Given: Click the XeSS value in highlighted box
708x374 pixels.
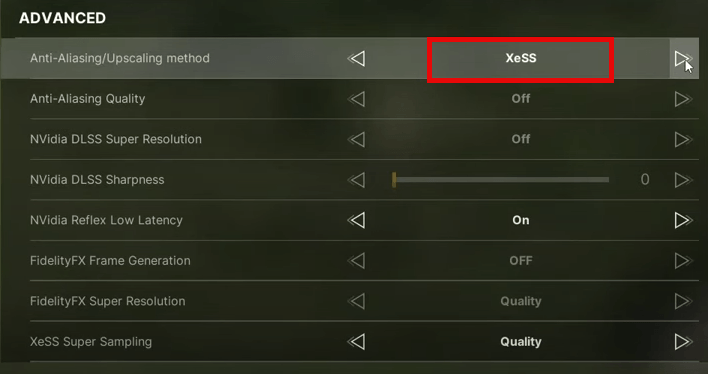Looking at the screenshot, I should [x=521, y=58].
